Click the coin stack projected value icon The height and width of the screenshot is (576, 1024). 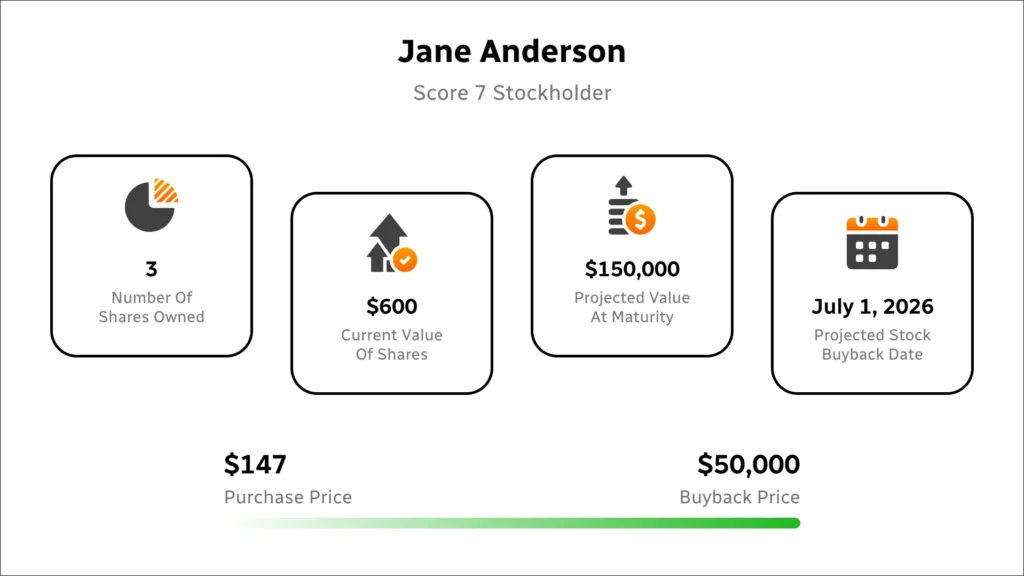631,206
